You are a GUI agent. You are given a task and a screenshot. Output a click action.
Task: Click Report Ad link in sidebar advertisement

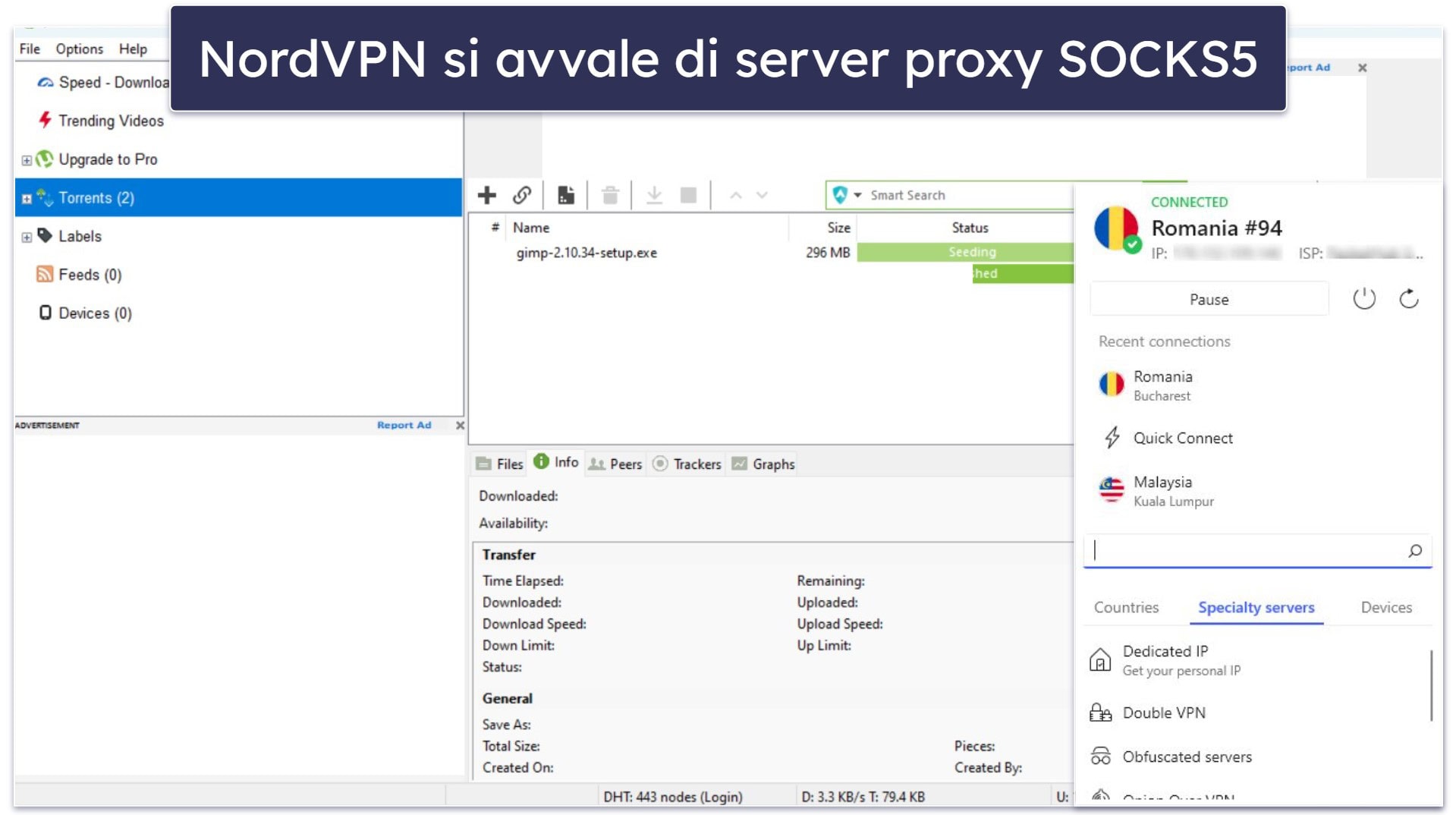pyautogui.click(x=404, y=425)
